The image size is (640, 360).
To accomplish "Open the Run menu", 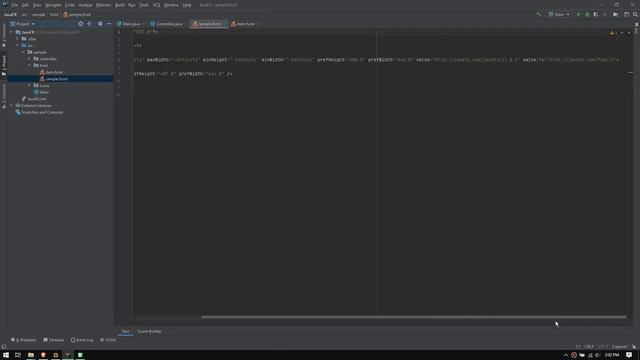I will (x=131, y=5).
